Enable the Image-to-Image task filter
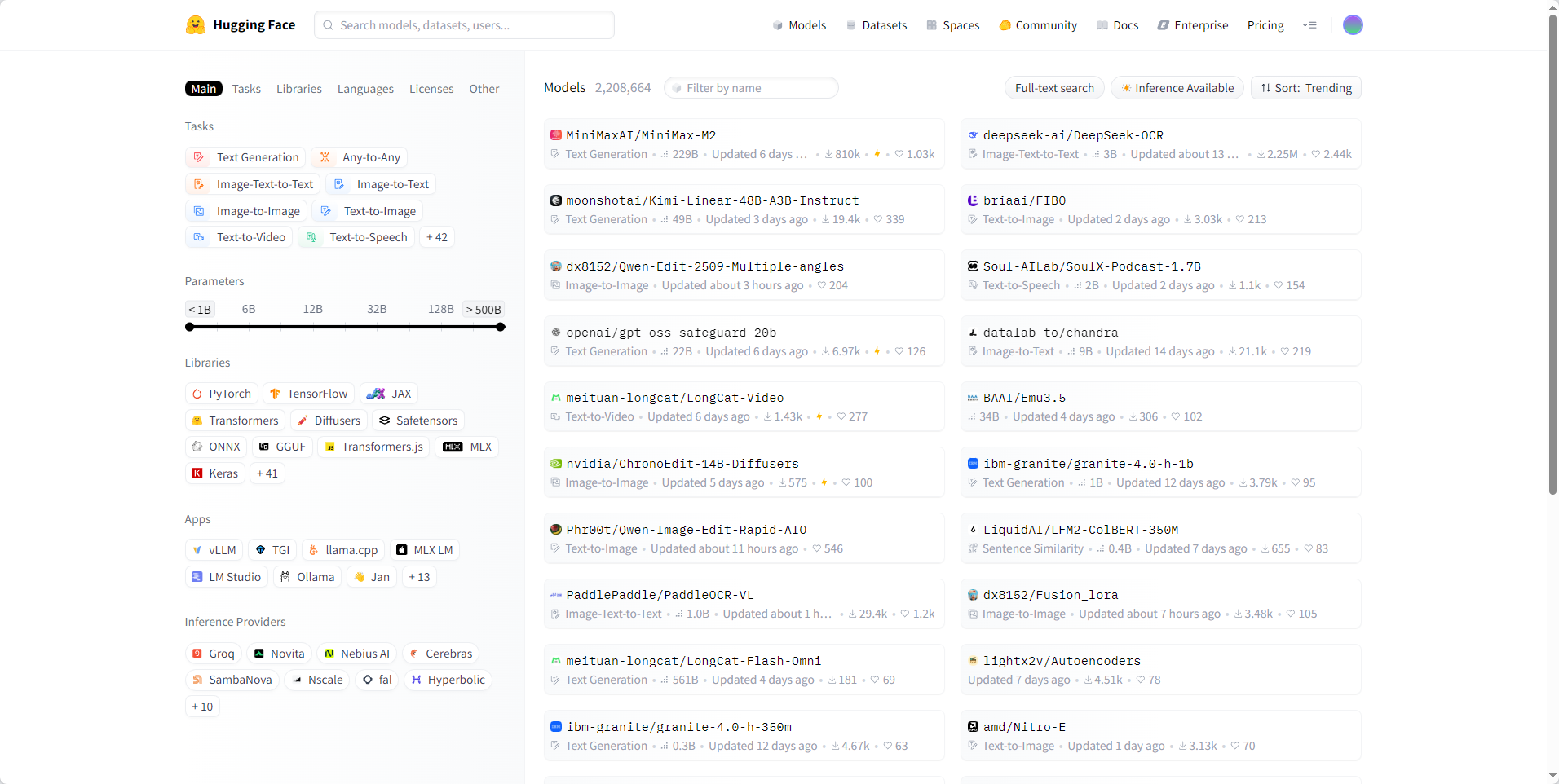Screen dimensions: 1559x784 (x=246, y=211)
